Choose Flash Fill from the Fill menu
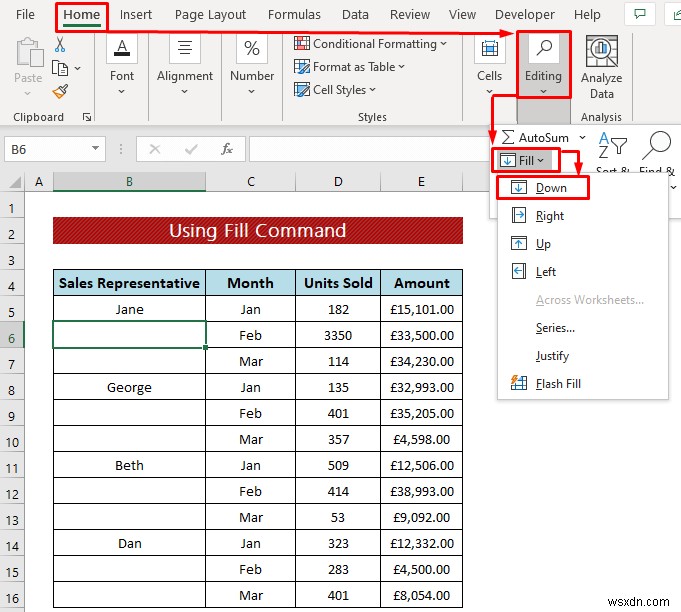The height and width of the screenshot is (612, 681). pos(582,384)
